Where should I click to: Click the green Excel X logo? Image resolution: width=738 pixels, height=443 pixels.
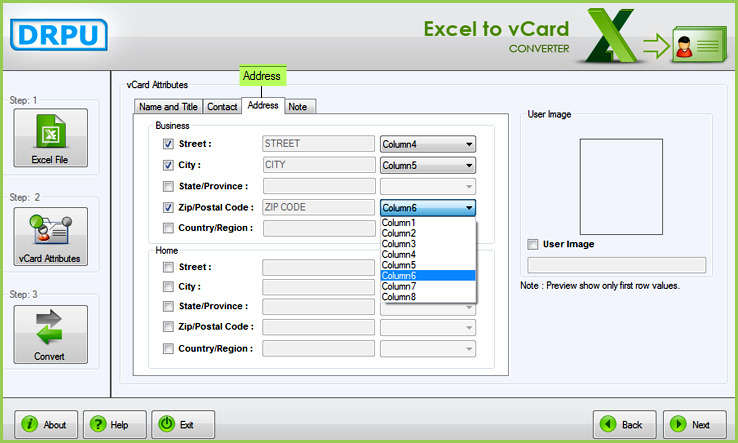click(x=610, y=35)
